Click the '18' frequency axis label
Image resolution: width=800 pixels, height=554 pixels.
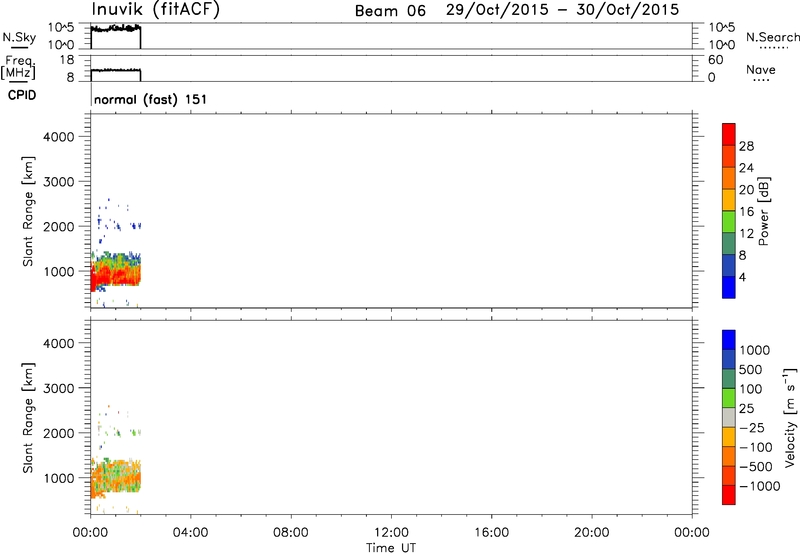click(x=67, y=60)
